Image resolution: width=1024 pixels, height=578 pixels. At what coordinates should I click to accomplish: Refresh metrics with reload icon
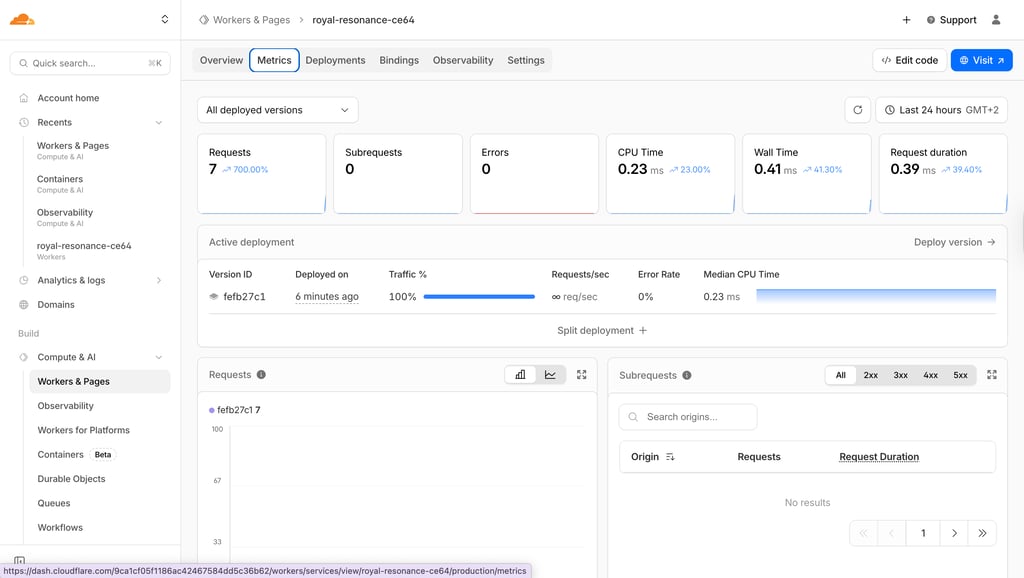(857, 110)
